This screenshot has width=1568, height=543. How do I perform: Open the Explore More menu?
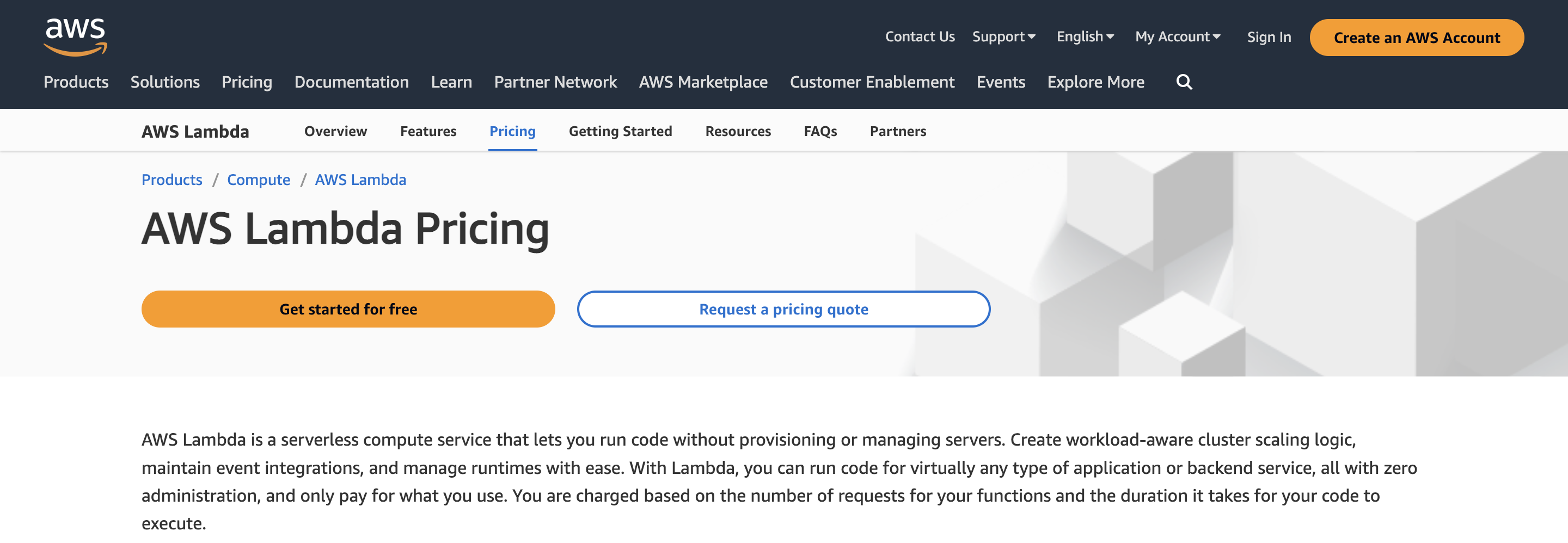coord(1095,82)
